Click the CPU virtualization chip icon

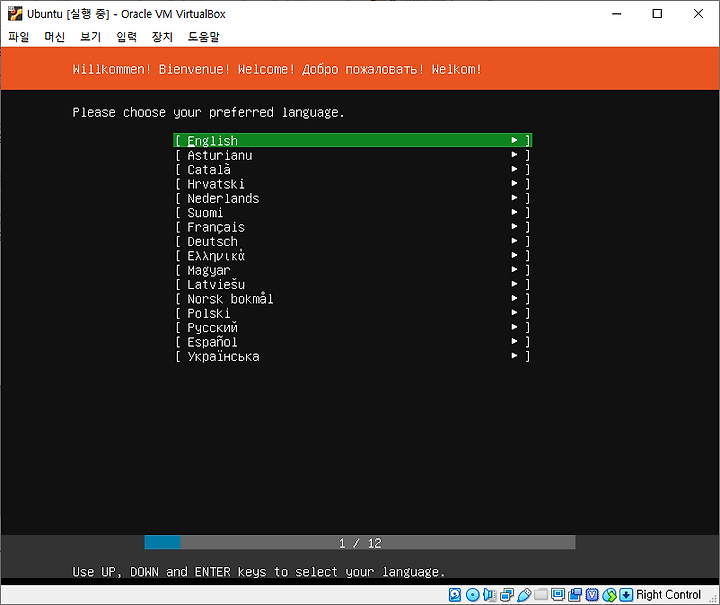[x=592, y=595]
